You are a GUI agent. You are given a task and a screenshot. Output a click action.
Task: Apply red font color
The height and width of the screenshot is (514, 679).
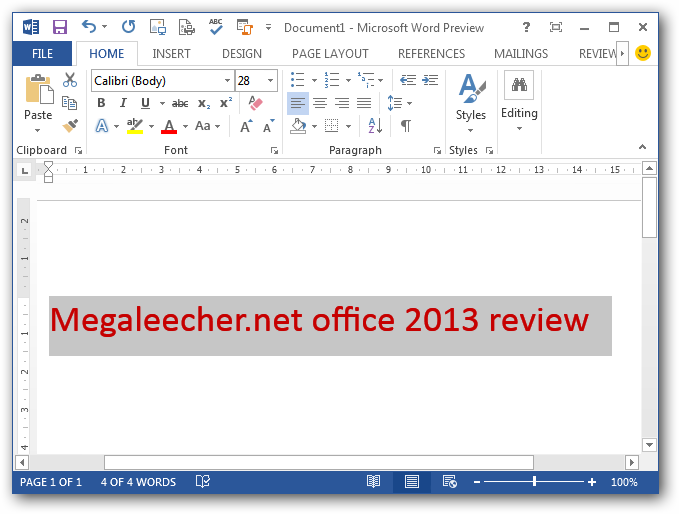click(169, 126)
